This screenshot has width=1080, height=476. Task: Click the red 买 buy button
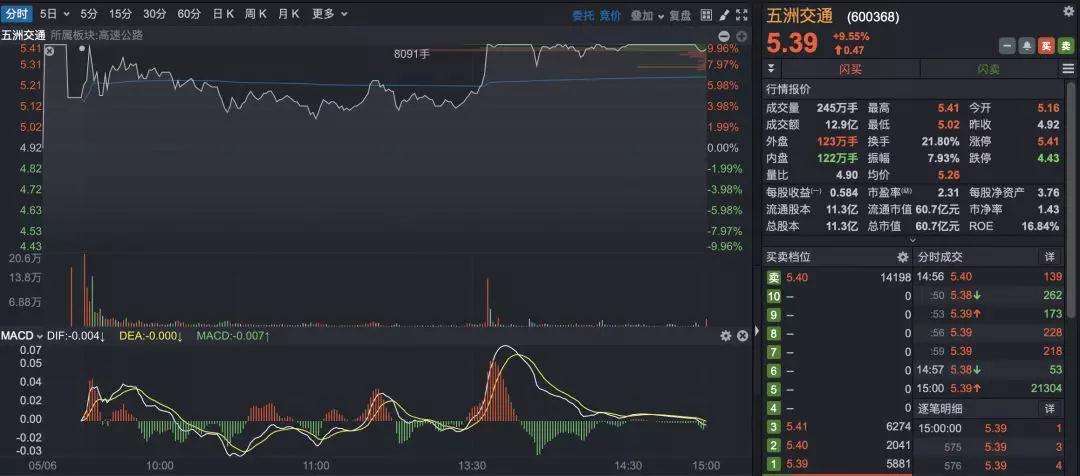[x=1046, y=45]
